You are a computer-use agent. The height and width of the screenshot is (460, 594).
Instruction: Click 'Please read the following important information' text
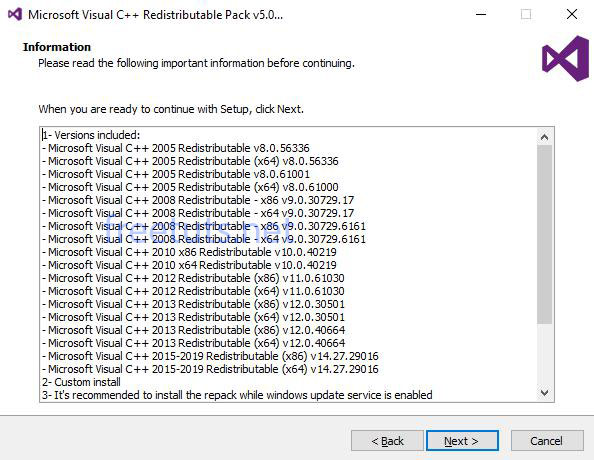196,63
